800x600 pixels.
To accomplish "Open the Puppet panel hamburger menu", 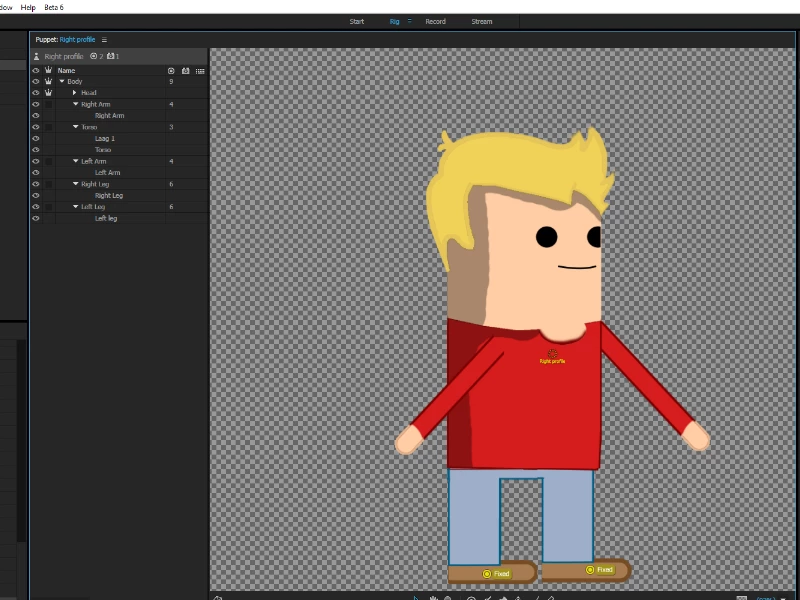I will [104, 40].
